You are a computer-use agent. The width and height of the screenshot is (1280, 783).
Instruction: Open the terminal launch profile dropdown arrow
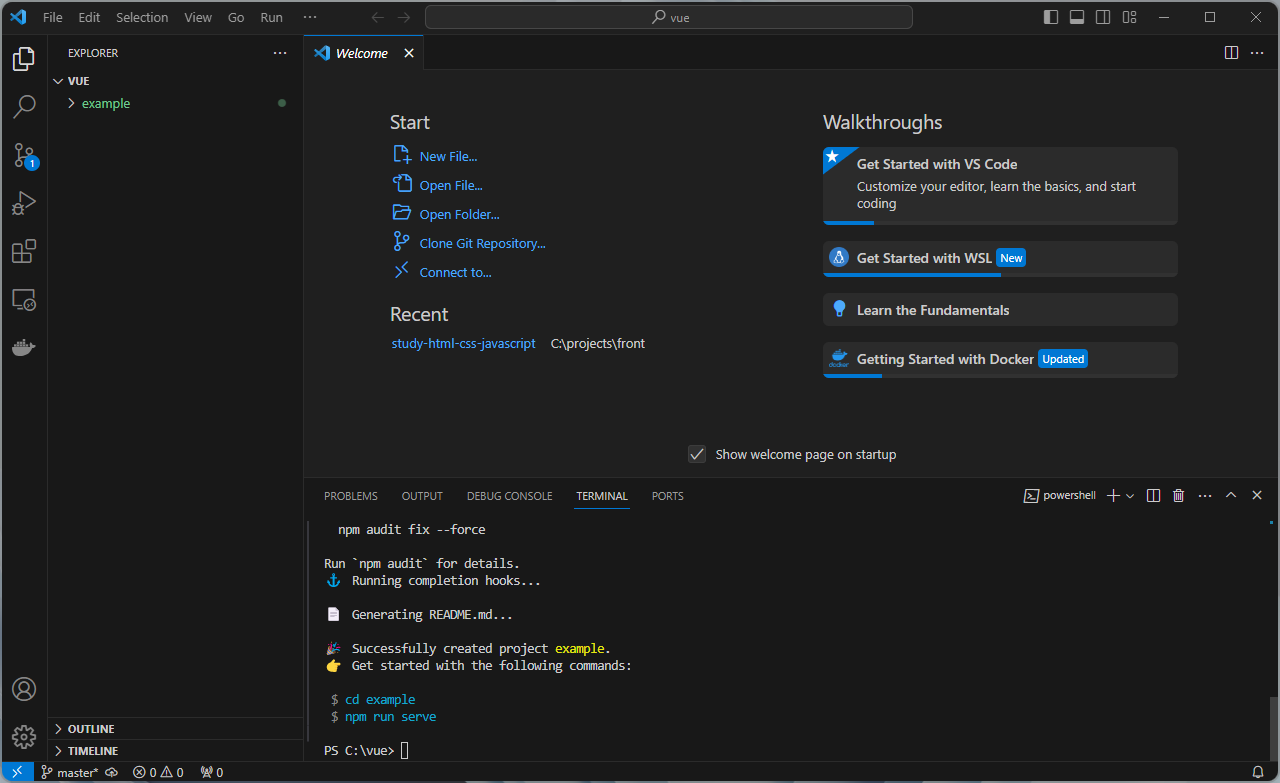[1130, 496]
